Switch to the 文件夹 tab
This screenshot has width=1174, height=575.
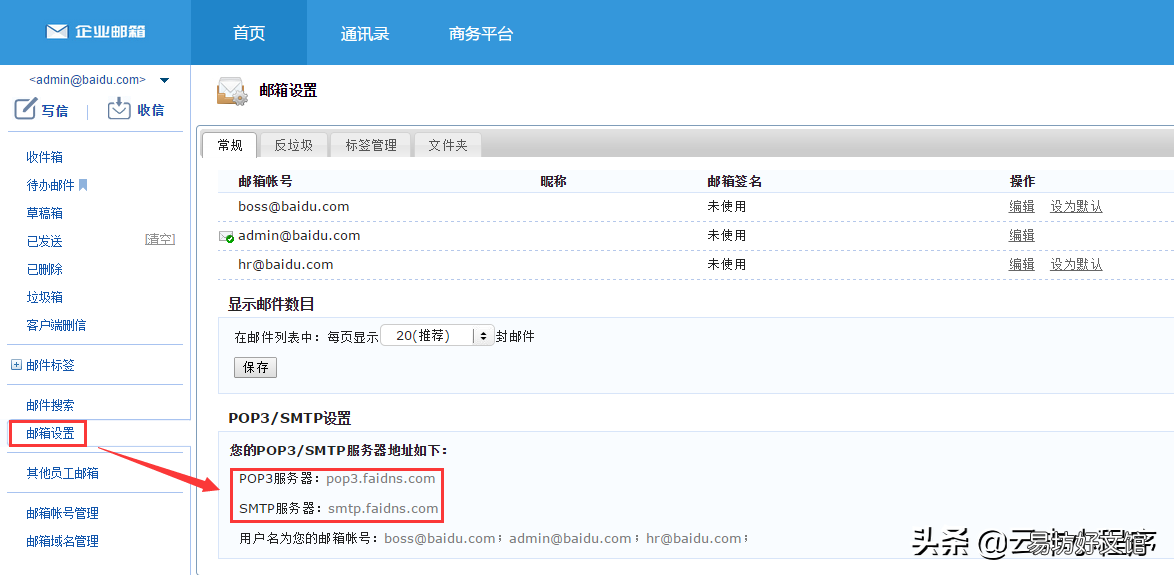click(448, 145)
